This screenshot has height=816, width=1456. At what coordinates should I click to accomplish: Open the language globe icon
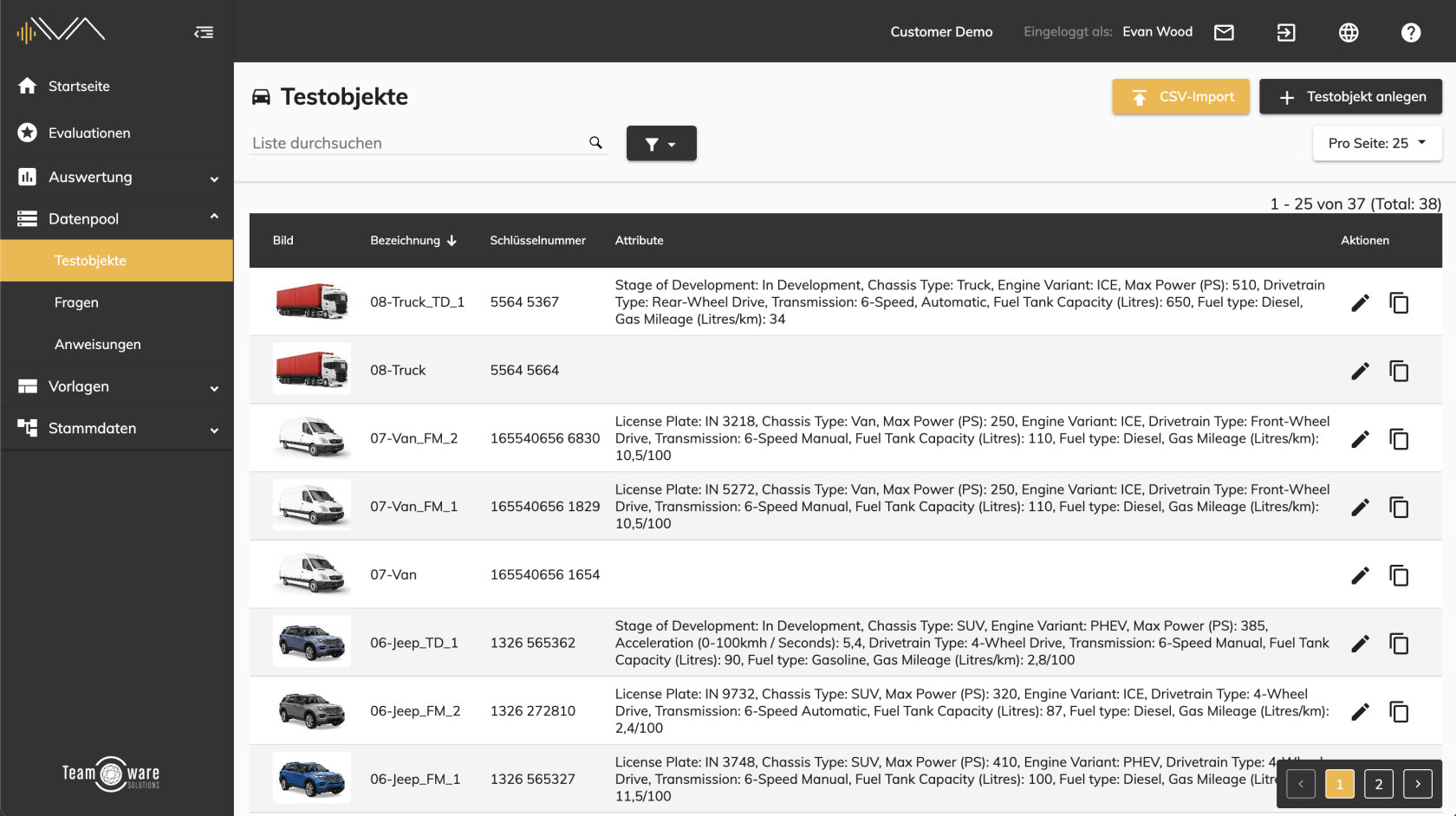tap(1349, 32)
